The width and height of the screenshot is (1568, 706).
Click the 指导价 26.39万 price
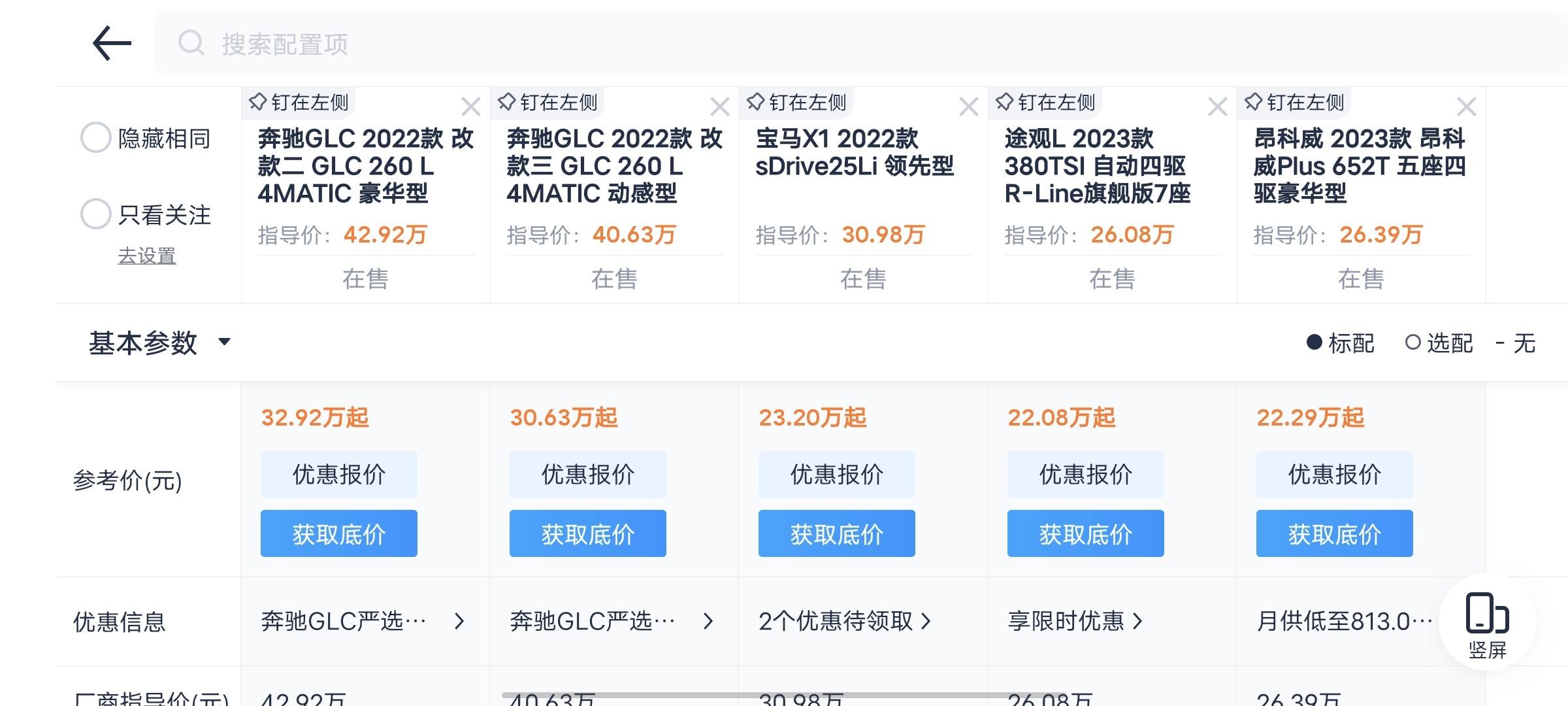click(1381, 235)
